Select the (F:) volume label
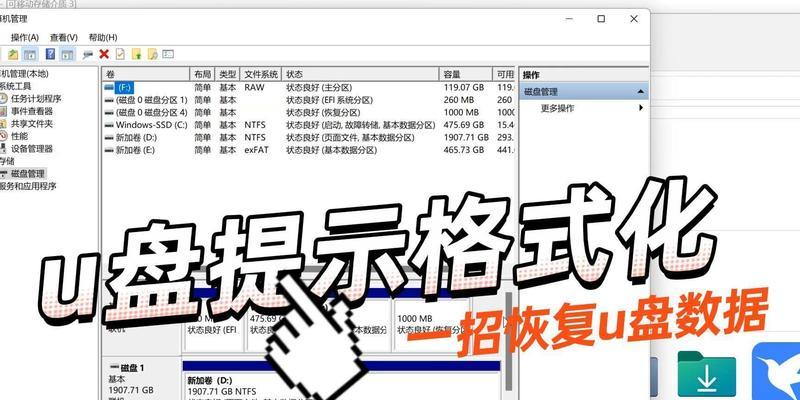The width and height of the screenshot is (800, 400). [x=124, y=88]
